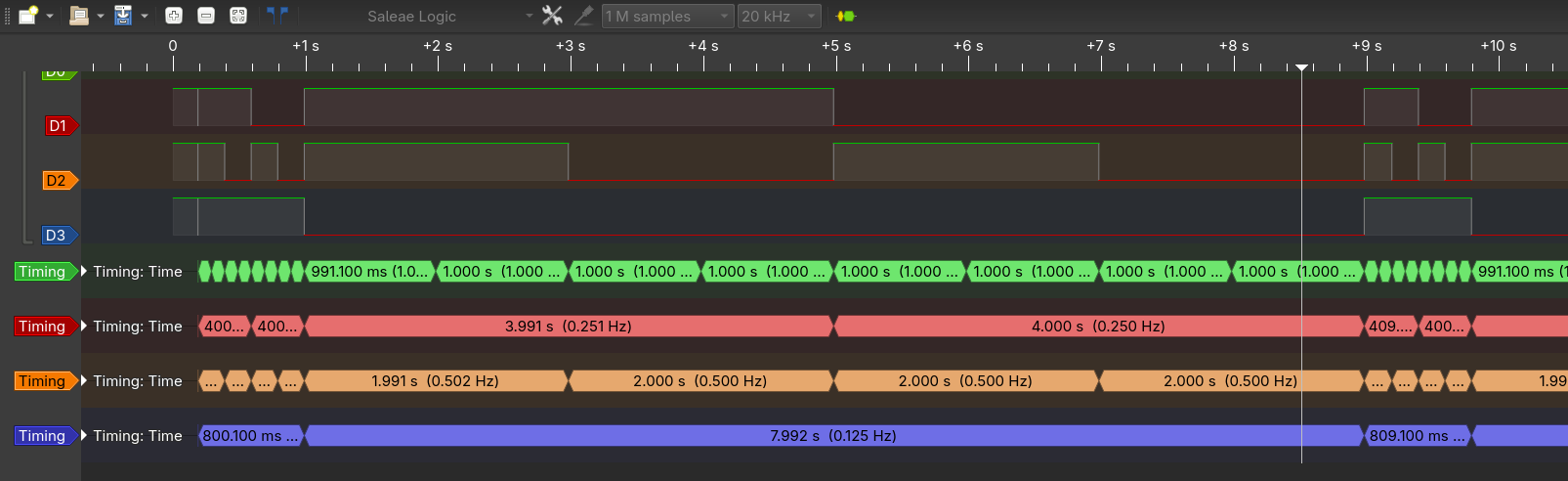
Task: Fit the whole capture with zoom-to-fit
Action: [238, 16]
